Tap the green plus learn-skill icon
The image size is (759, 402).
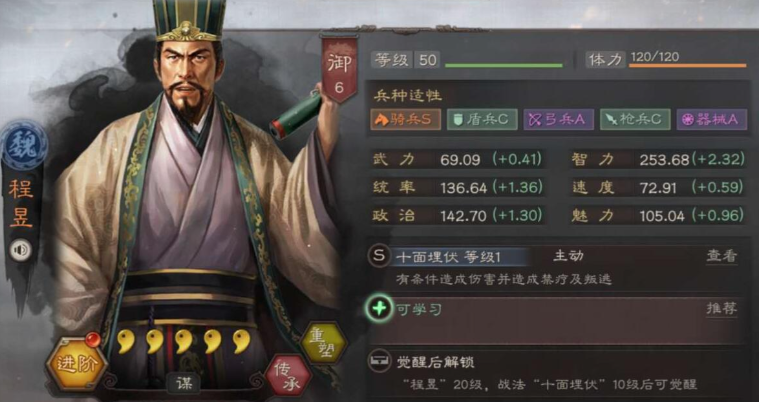pos(379,308)
